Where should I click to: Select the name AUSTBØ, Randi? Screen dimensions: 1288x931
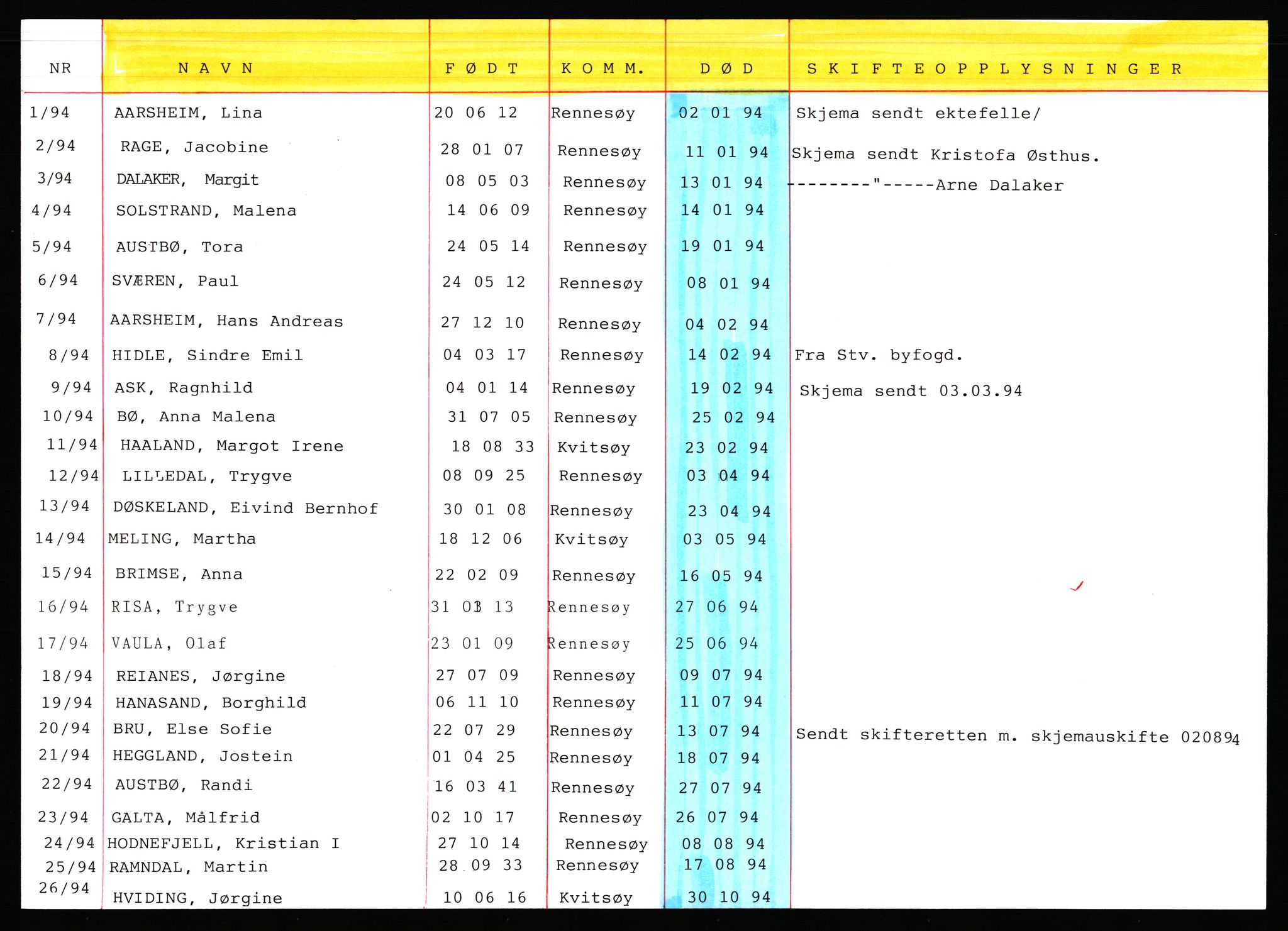point(184,785)
